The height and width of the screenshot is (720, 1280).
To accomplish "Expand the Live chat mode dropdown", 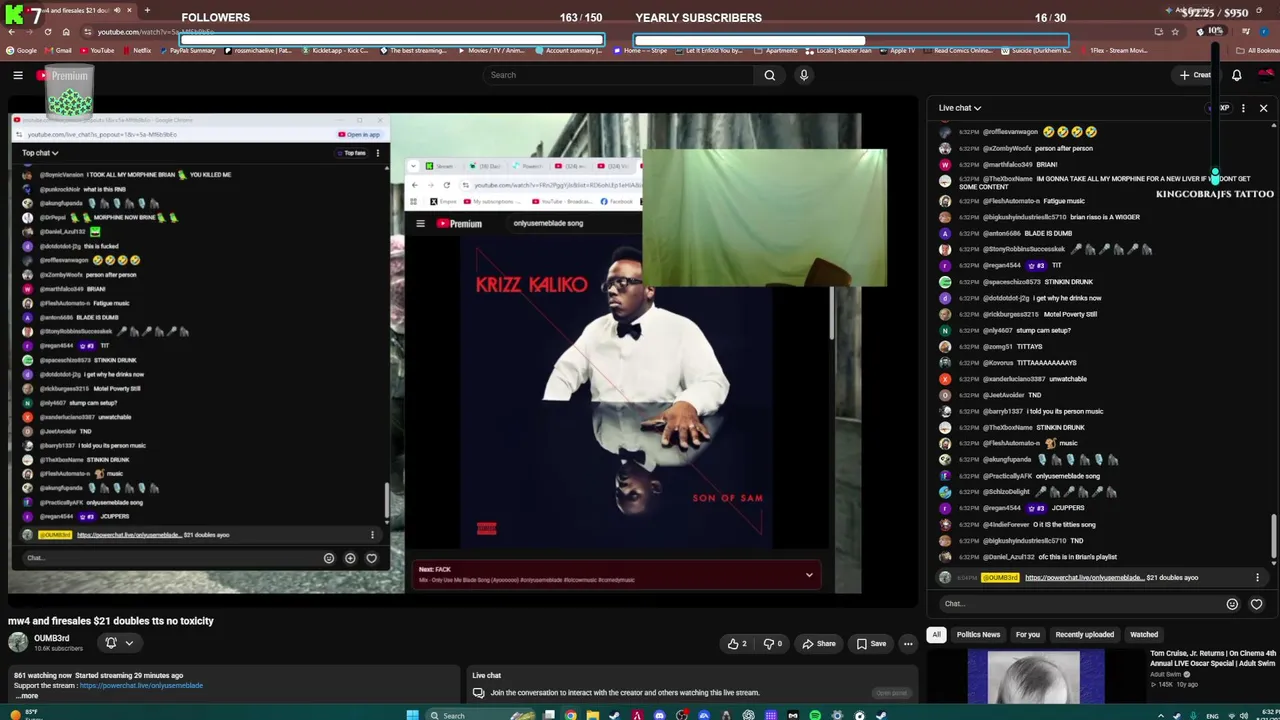I will pyautogui.click(x=960, y=108).
